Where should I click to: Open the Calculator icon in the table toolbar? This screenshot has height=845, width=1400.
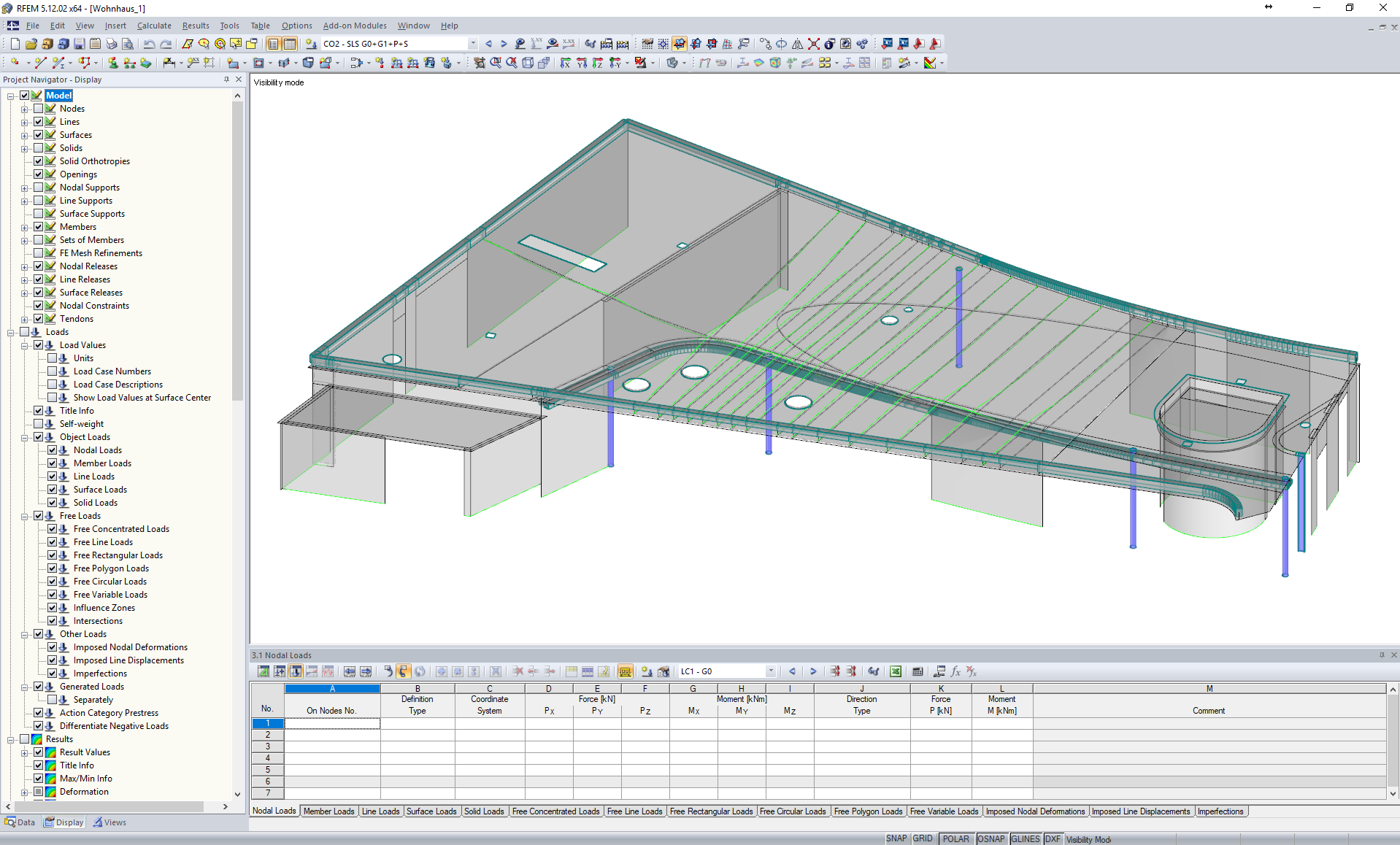pyautogui.click(x=918, y=671)
